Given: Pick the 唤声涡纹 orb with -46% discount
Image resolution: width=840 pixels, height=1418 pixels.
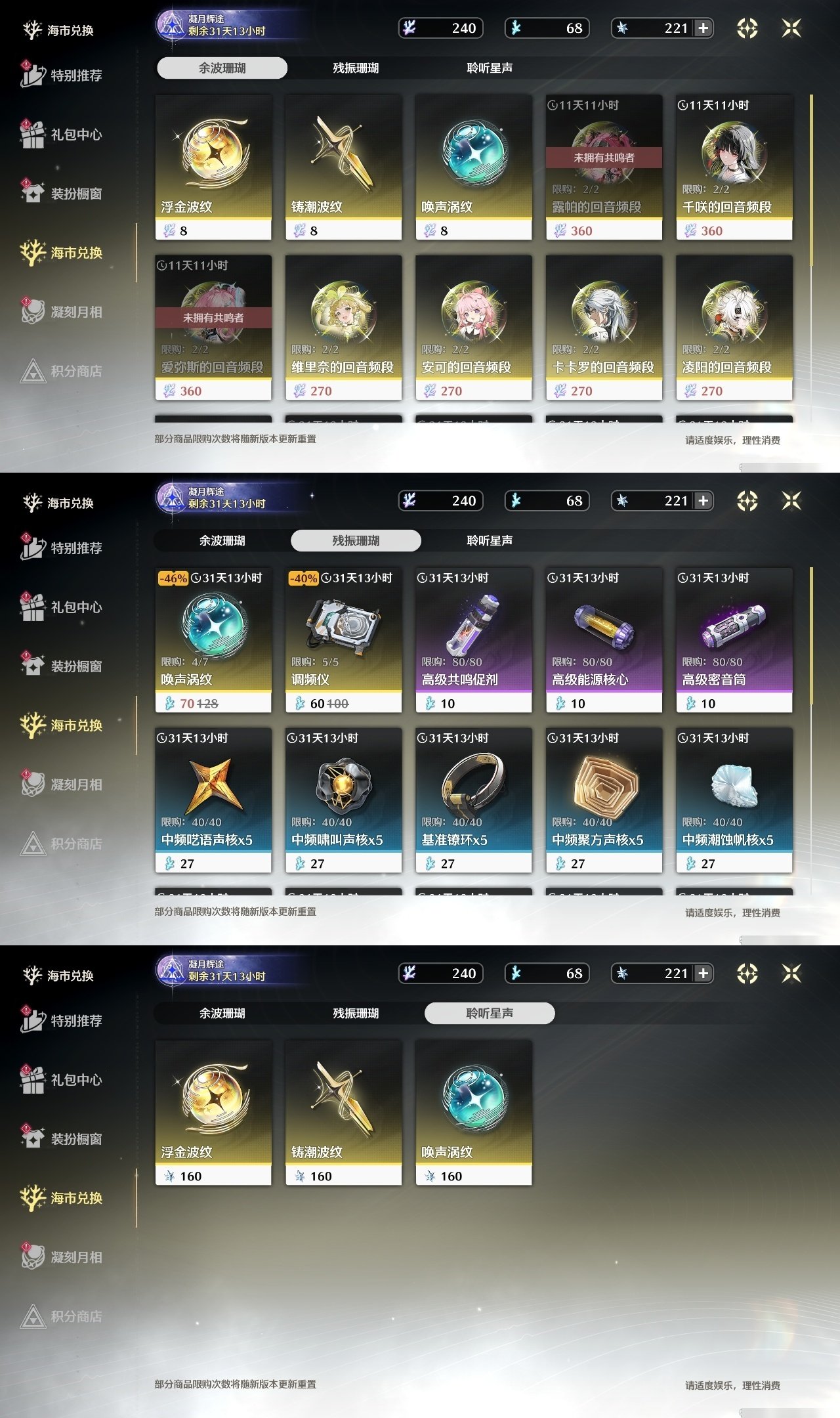Looking at the screenshot, I should 213,640.
